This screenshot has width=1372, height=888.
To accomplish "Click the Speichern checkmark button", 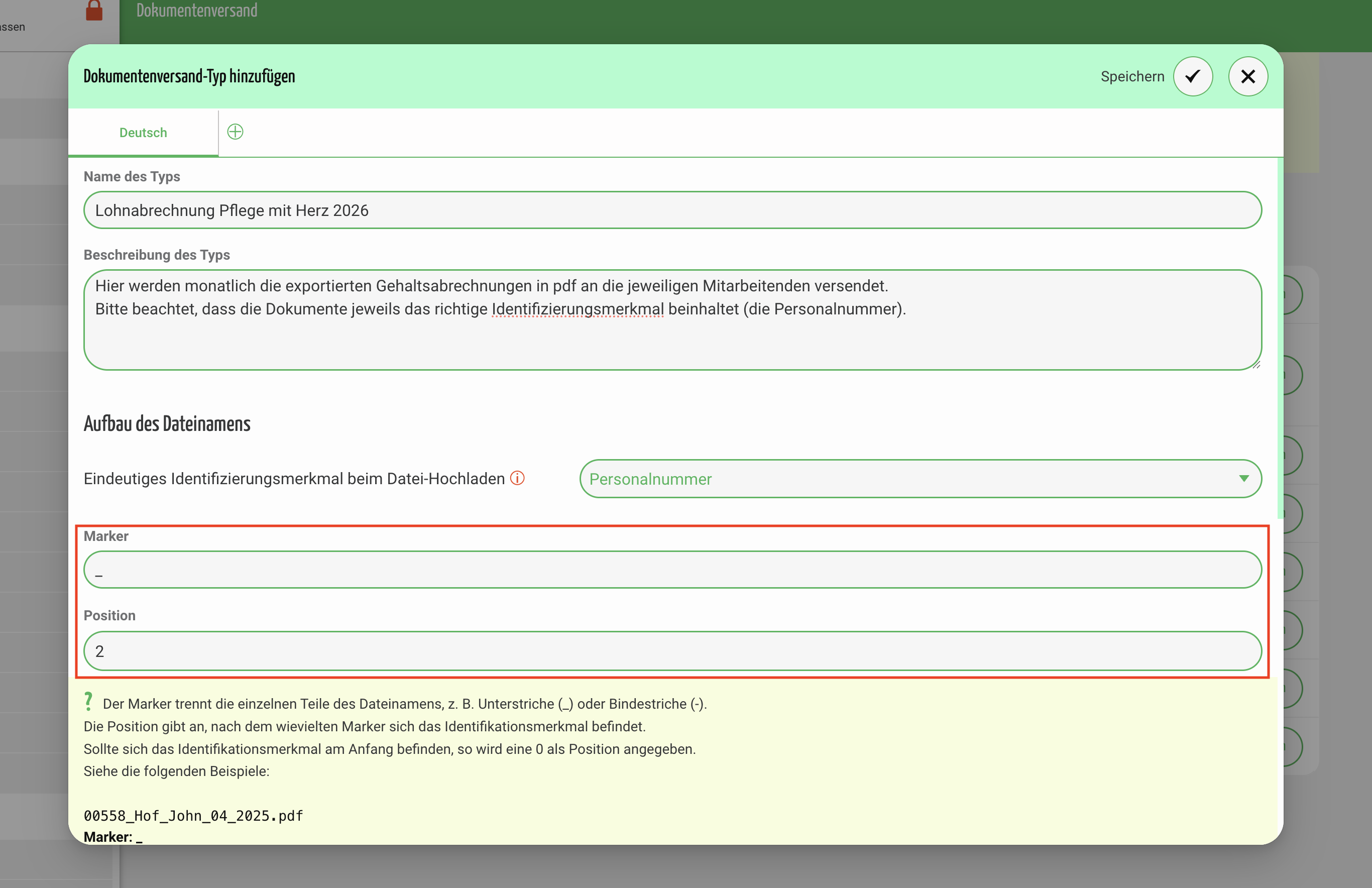I will click(x=1193, y=76).
